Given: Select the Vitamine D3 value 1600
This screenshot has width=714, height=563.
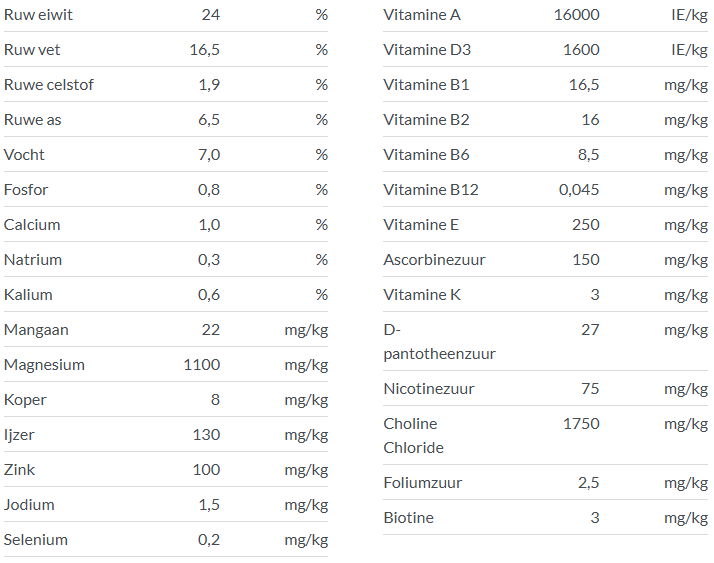Looking at the screenshot, I should [x=581, y=50].
